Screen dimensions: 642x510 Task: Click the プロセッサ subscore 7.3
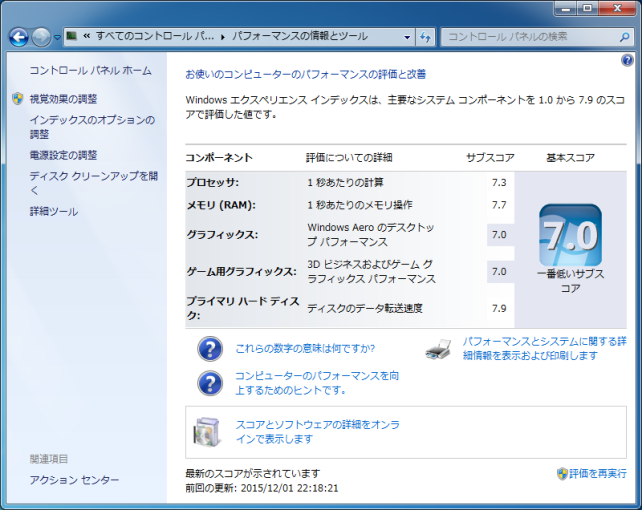(x=499, y=183)
